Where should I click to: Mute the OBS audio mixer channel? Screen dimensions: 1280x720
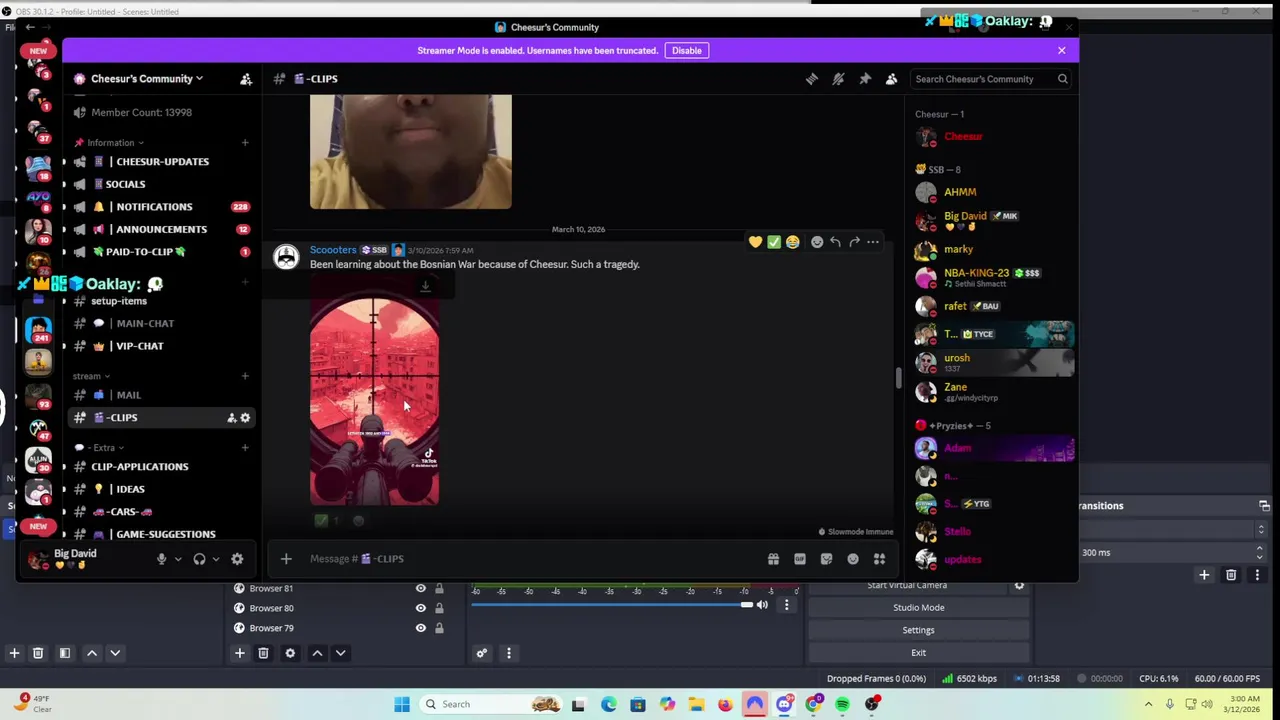pos(763,605)
